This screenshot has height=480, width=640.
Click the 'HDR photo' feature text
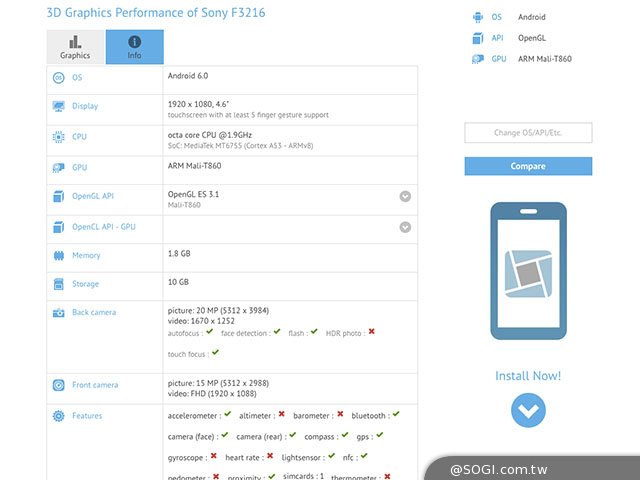pos(344,333)
